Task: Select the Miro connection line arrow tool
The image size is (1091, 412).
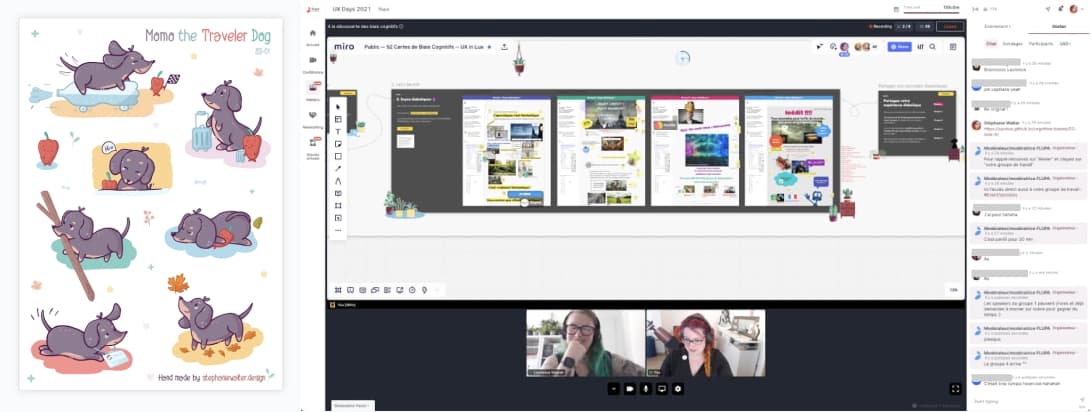Action: [338, 168]
